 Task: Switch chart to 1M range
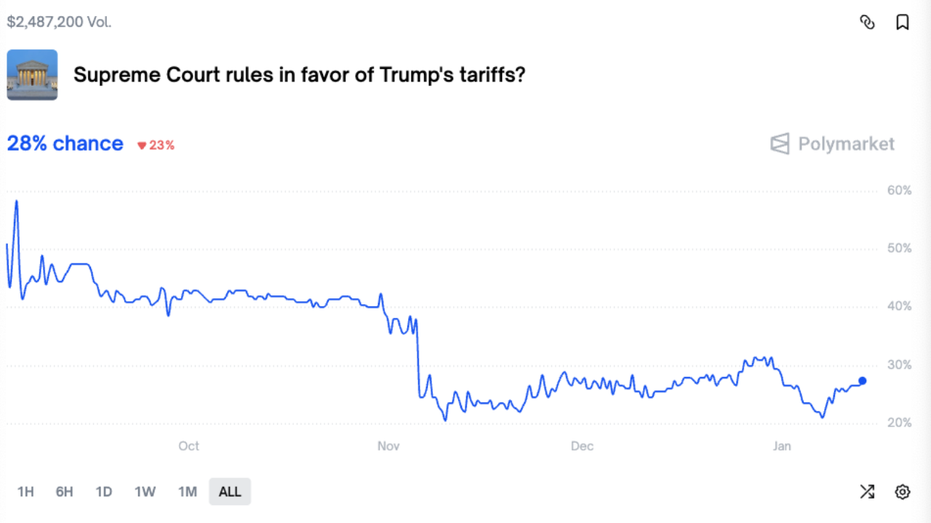[x=187, y=492]
